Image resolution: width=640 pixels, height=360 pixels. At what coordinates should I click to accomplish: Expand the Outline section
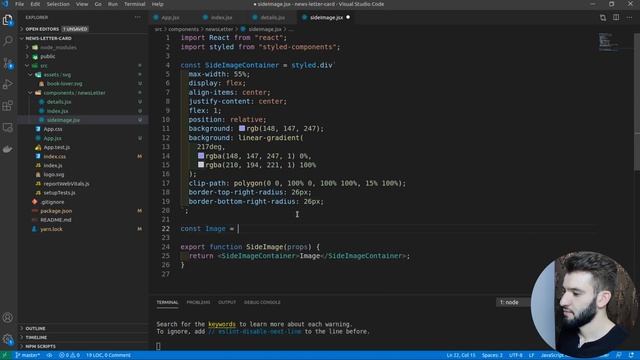point(82,328)
